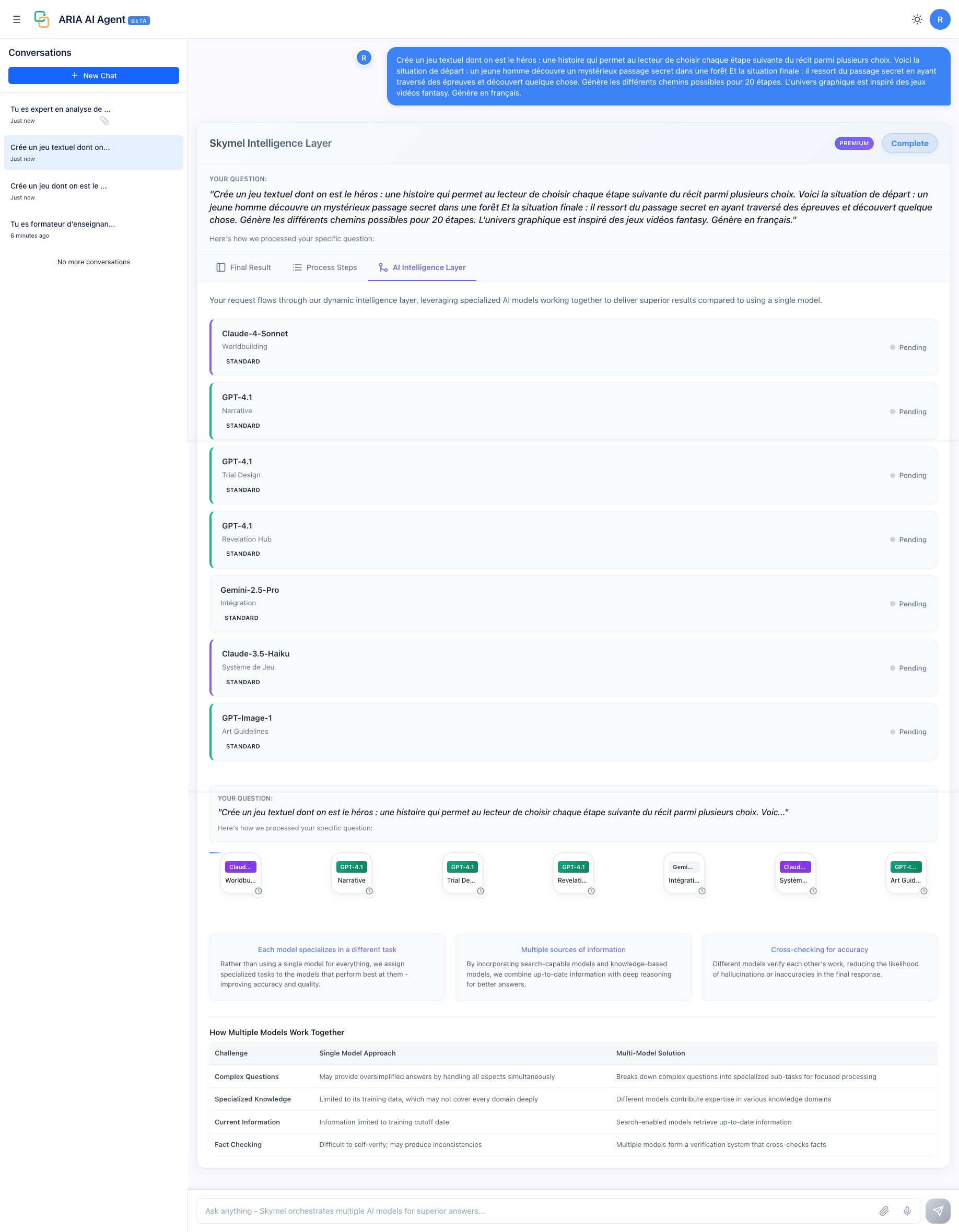
Task: Start a New Chat
Action: pos(93,76)
